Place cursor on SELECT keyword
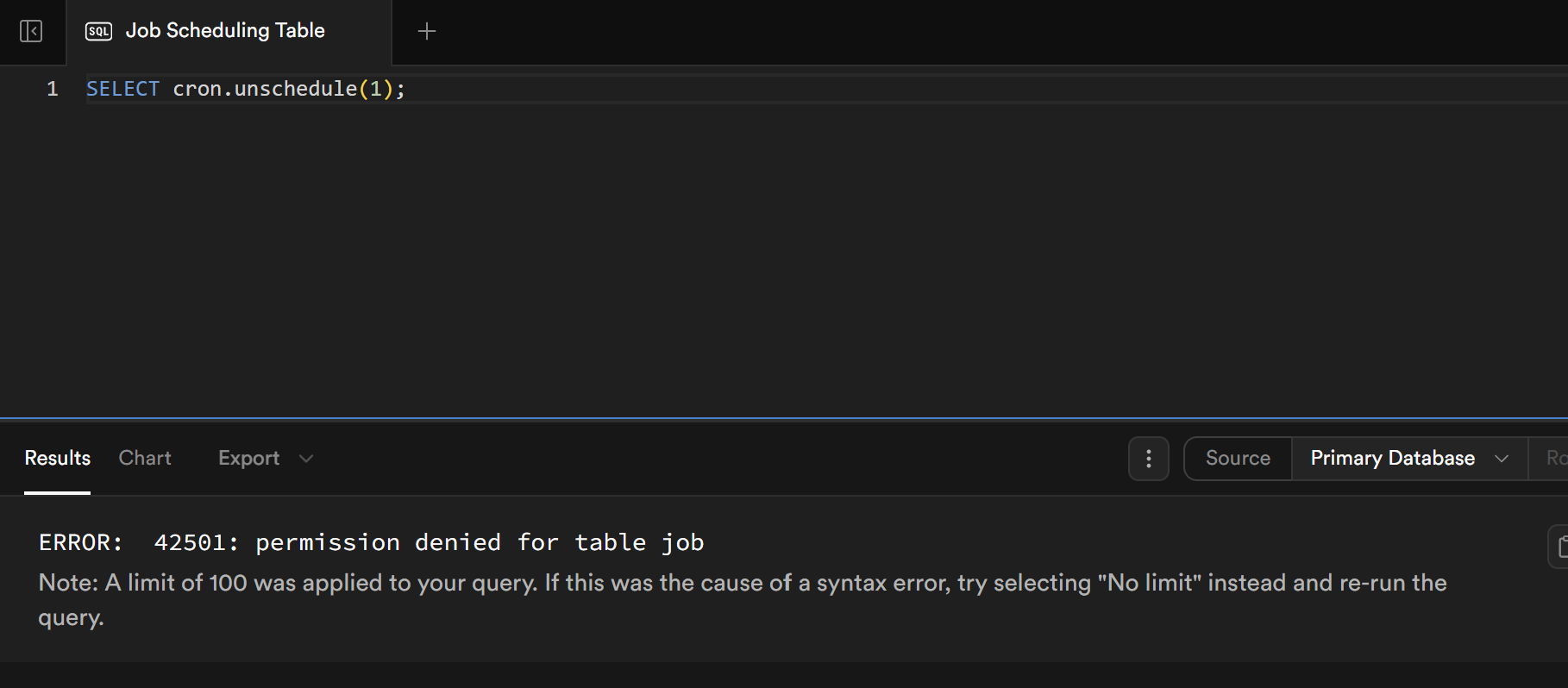Image resolution: width=1568 pixels, height=688 pixels. 122,89
